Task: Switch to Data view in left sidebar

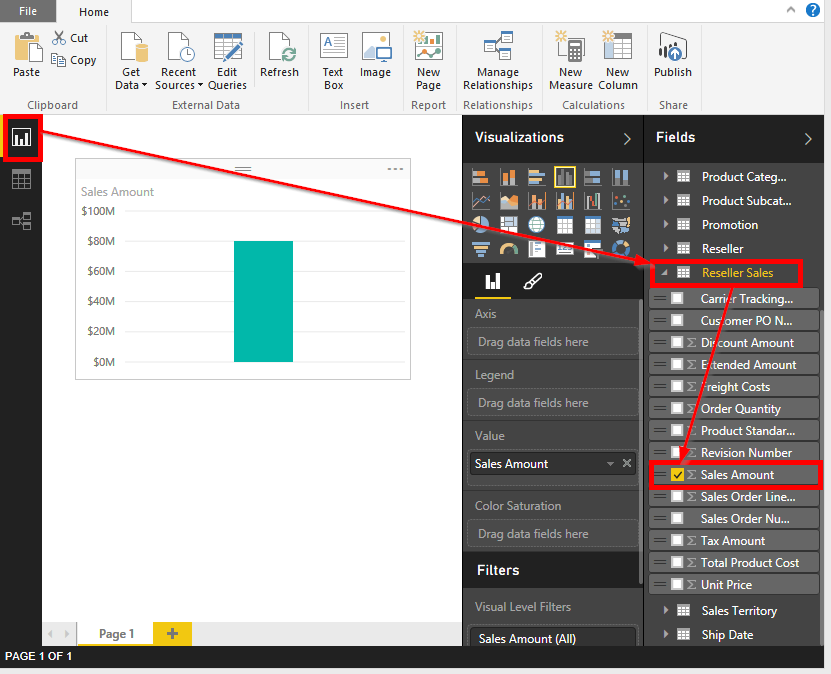Action: 21,179
